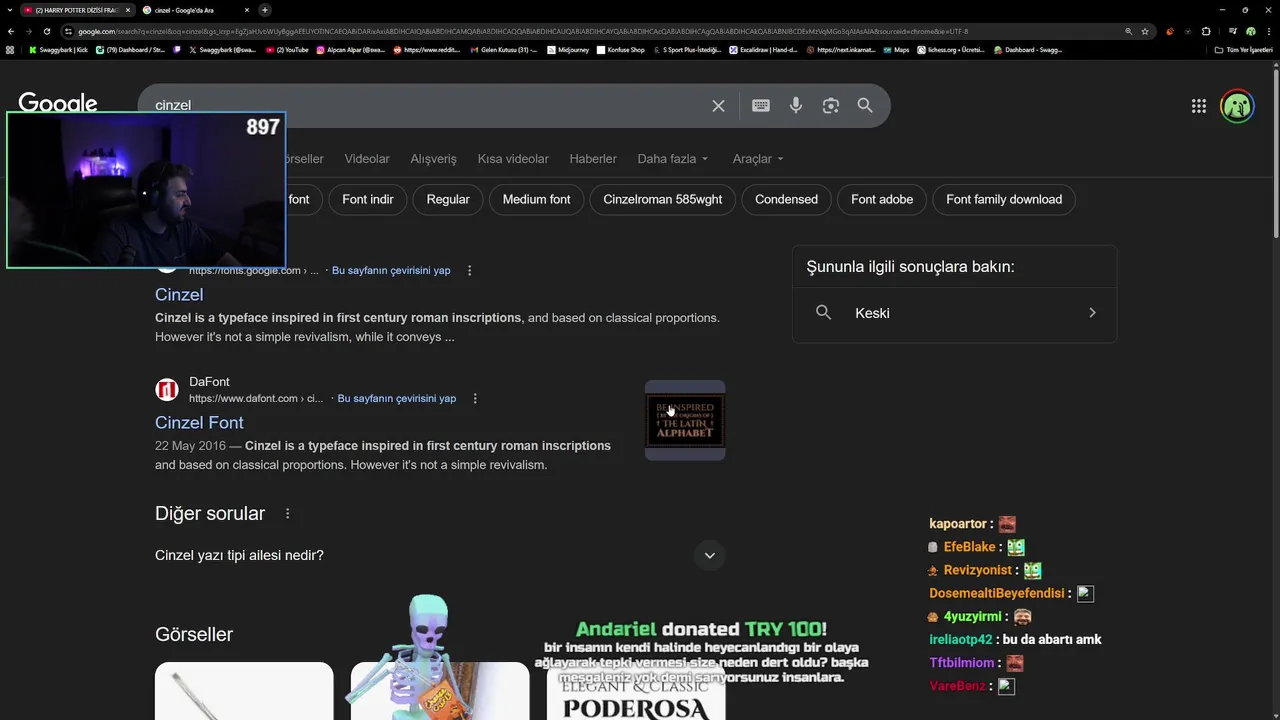The image size is (1280, 720).
Task: Open the zoom magnifier icon in address bar
Action: (1128, 31)
